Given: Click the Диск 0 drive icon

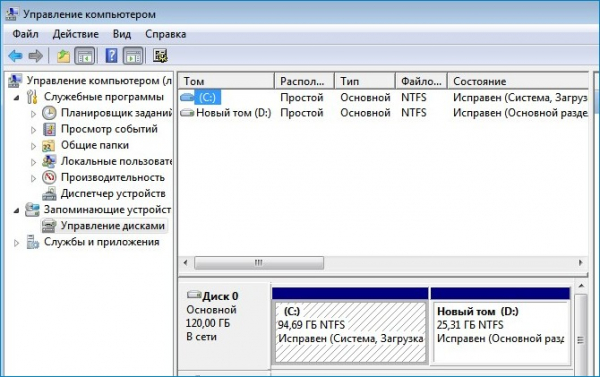Looking at the screenshot, I should (x=194, y=295).
